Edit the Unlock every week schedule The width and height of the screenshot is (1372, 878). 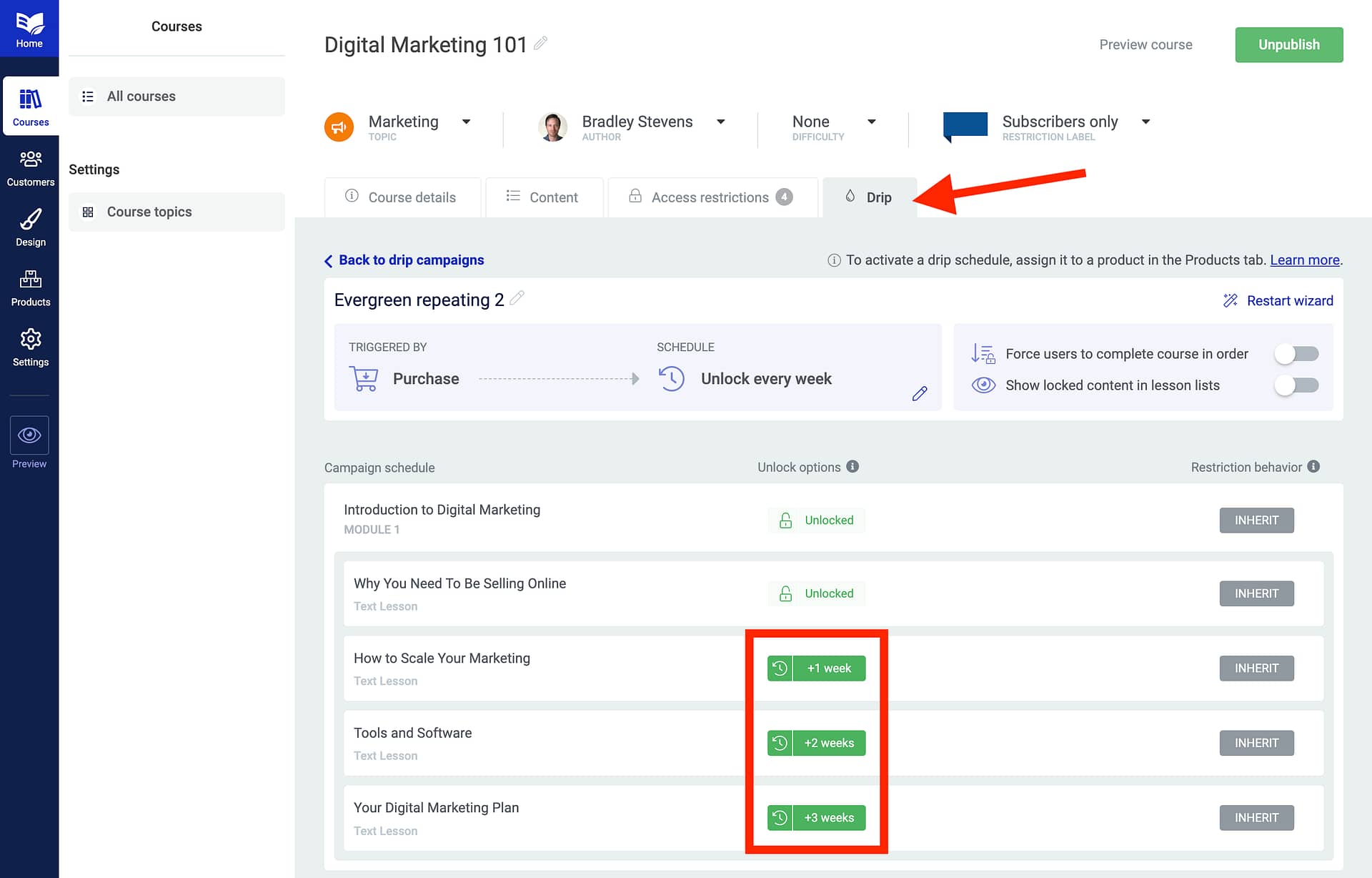(x=920, y=393)
